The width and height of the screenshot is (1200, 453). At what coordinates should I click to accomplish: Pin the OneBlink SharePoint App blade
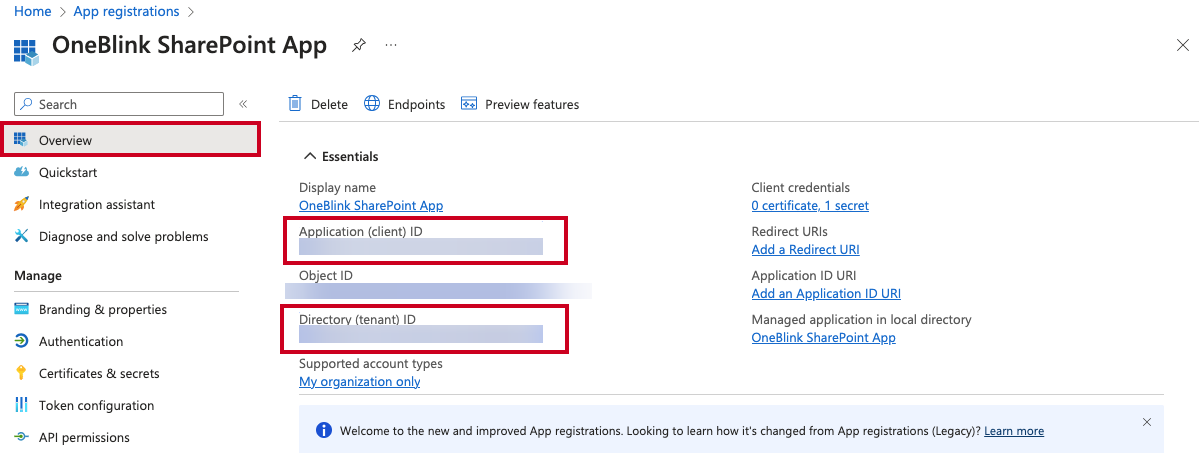coord(358,46)
